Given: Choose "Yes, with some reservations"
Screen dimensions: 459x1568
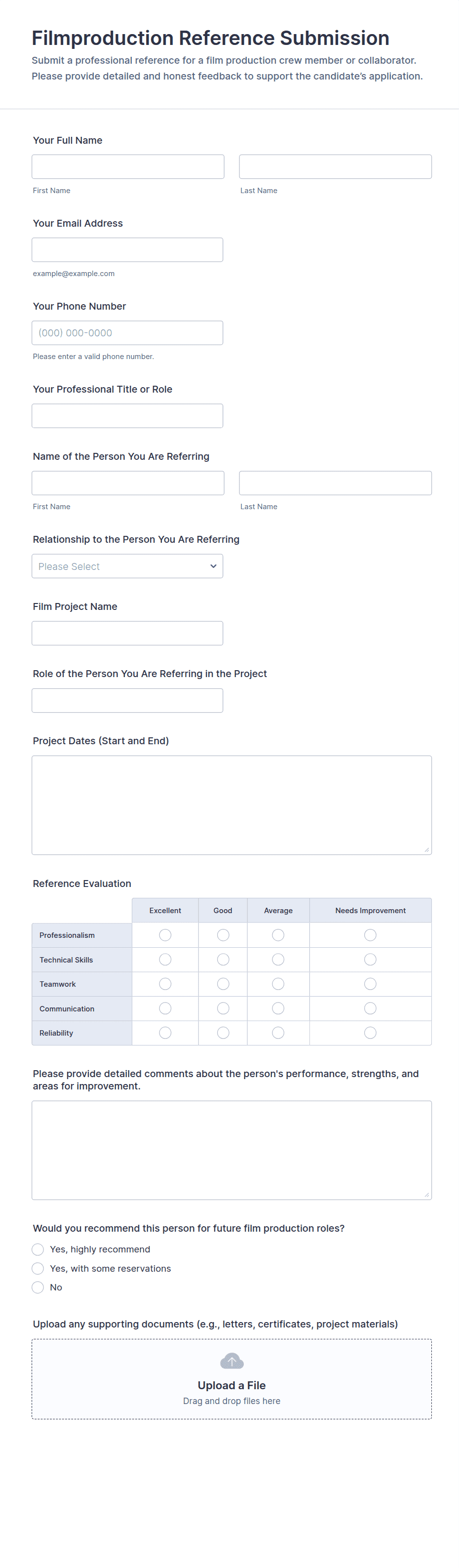Looking at the screenshot, I should pyautogui.click(x=38, y=1269).
